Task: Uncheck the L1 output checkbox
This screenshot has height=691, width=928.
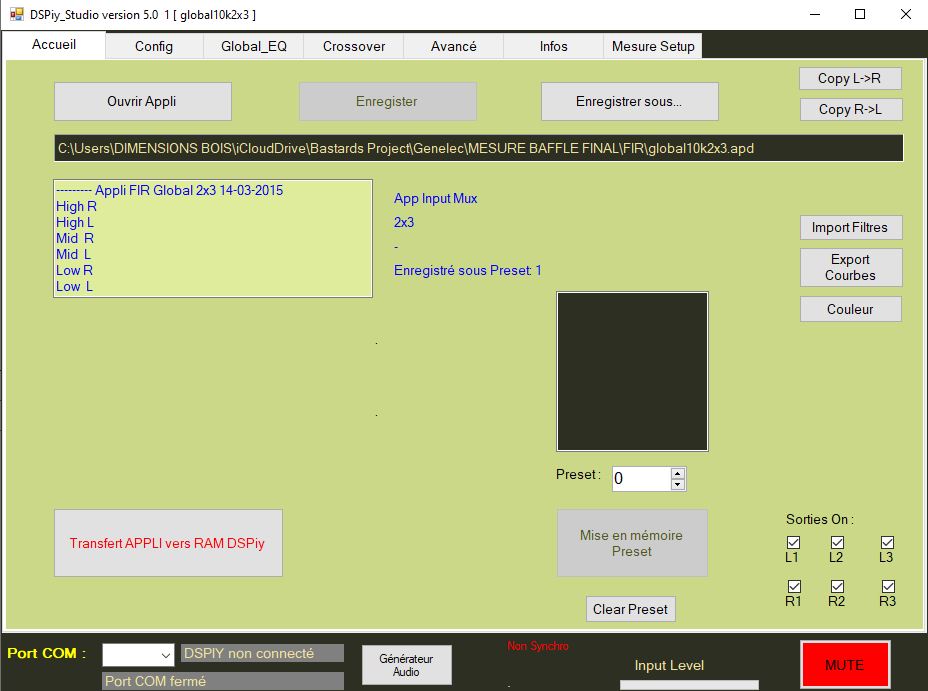Action: [793, 543]
